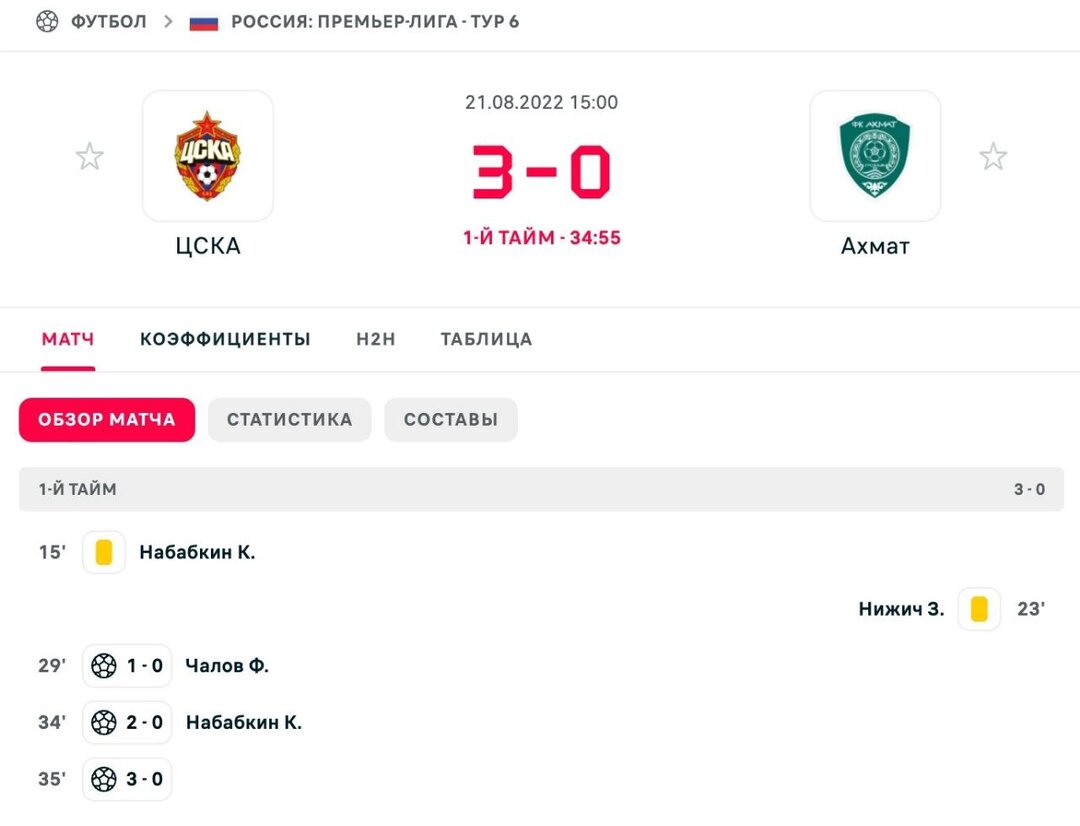Switch to the Коэффициенты tab
Viewport: 1080px width, 826px height.
pos(225,339)
